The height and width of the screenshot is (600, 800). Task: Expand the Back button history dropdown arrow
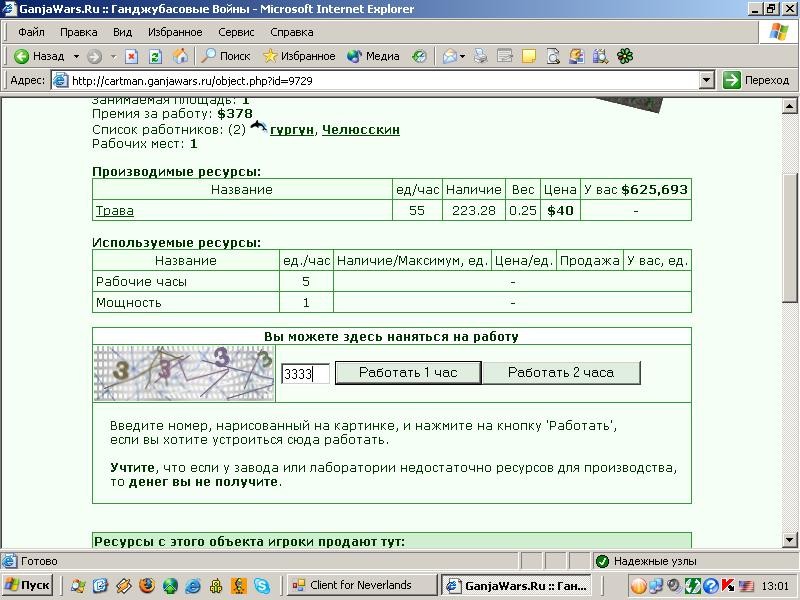pos(76,56)
